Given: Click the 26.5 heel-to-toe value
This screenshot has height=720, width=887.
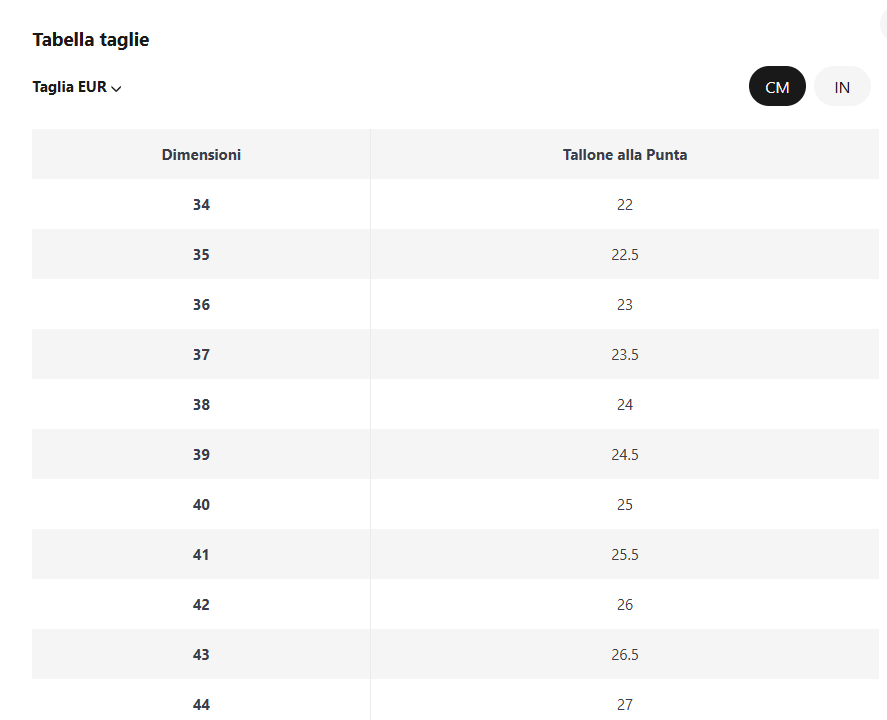Looking at the screenshot, I should (x=625, y=654).
